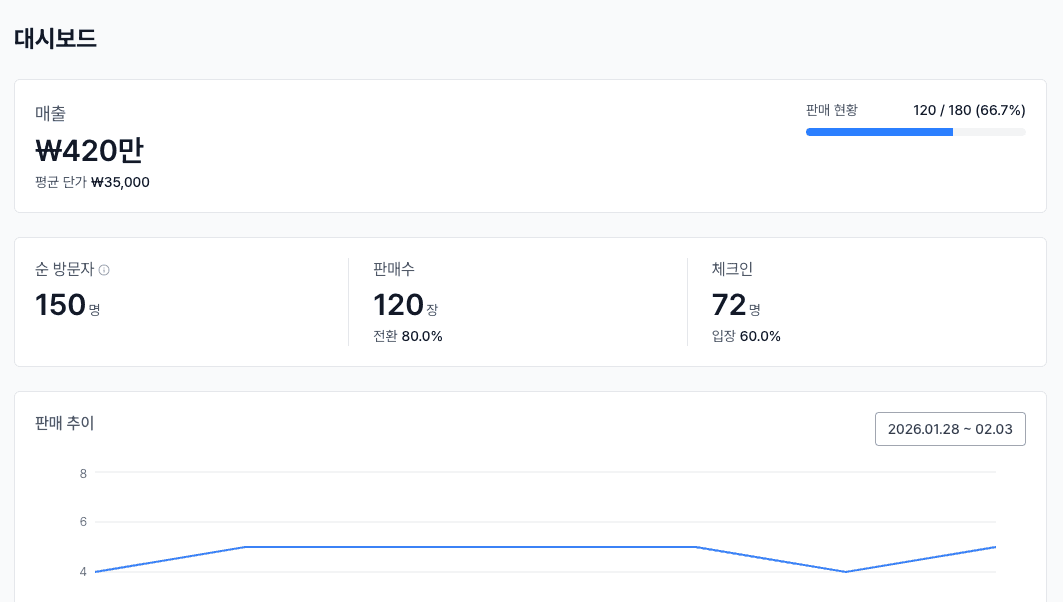Click the info icon next to 순 방문자
Viewport: 1063px width, 602px height.
pos(104,270)
